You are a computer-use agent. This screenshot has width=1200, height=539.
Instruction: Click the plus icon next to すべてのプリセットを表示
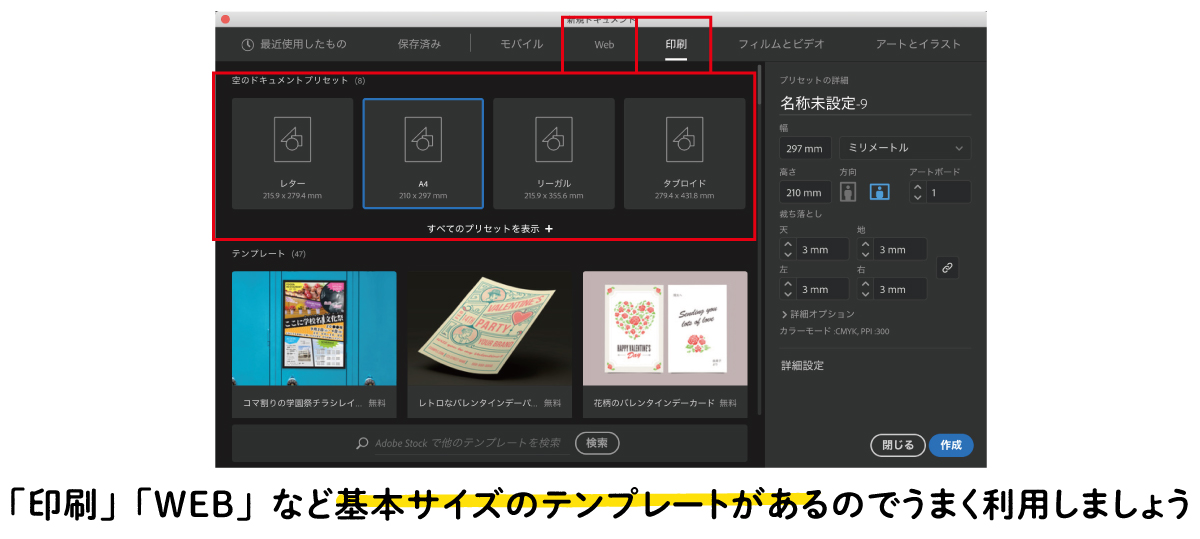click(549, 229)
